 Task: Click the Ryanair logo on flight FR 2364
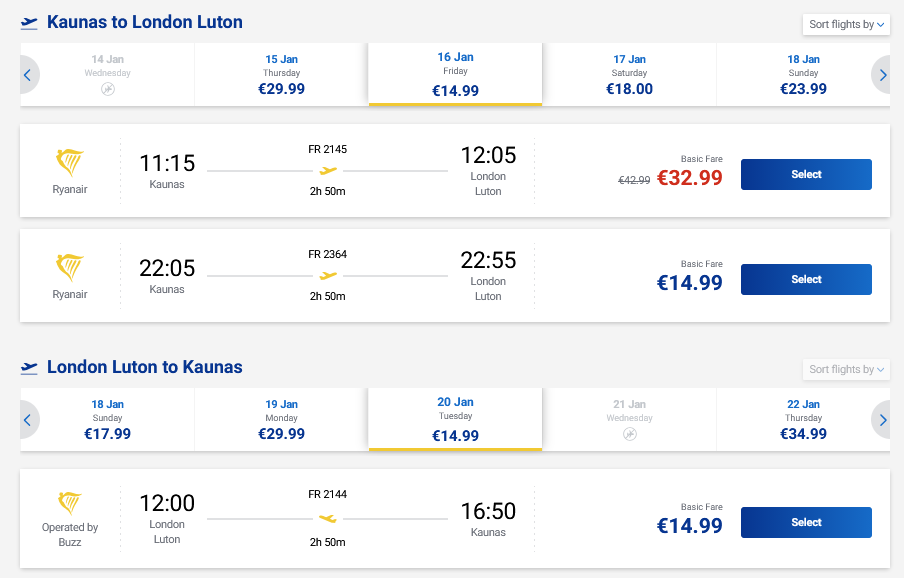click(70, 268)
